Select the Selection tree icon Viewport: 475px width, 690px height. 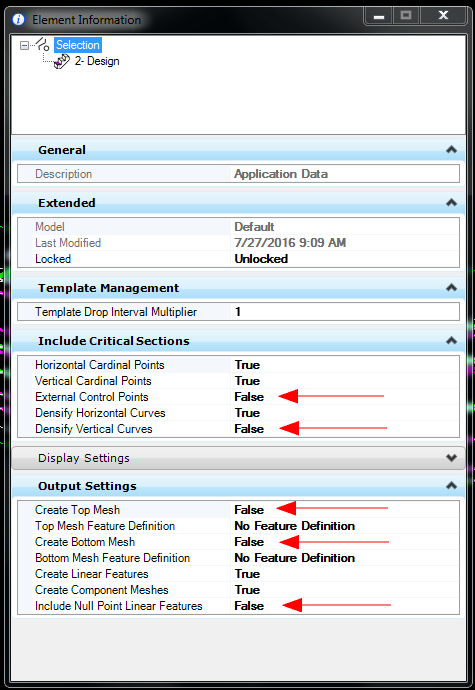point(42,44)
